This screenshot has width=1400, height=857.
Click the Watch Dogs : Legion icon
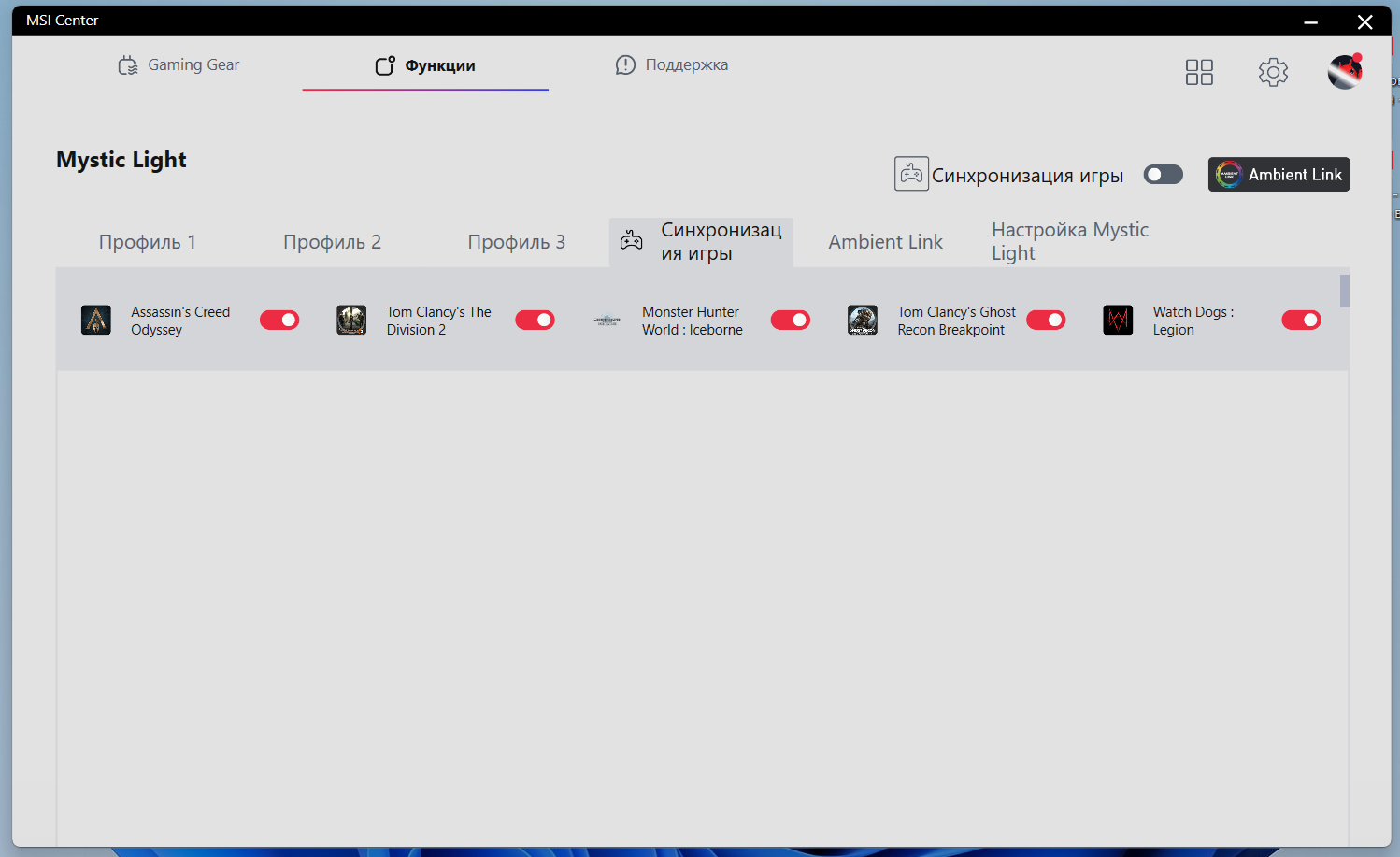coord(1118,320)
